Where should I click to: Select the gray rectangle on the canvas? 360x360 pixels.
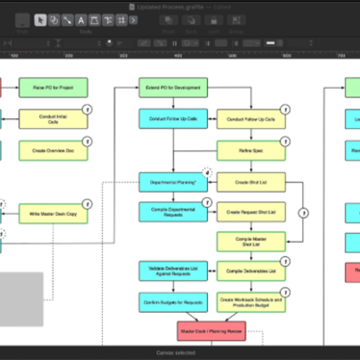point(21,299)
